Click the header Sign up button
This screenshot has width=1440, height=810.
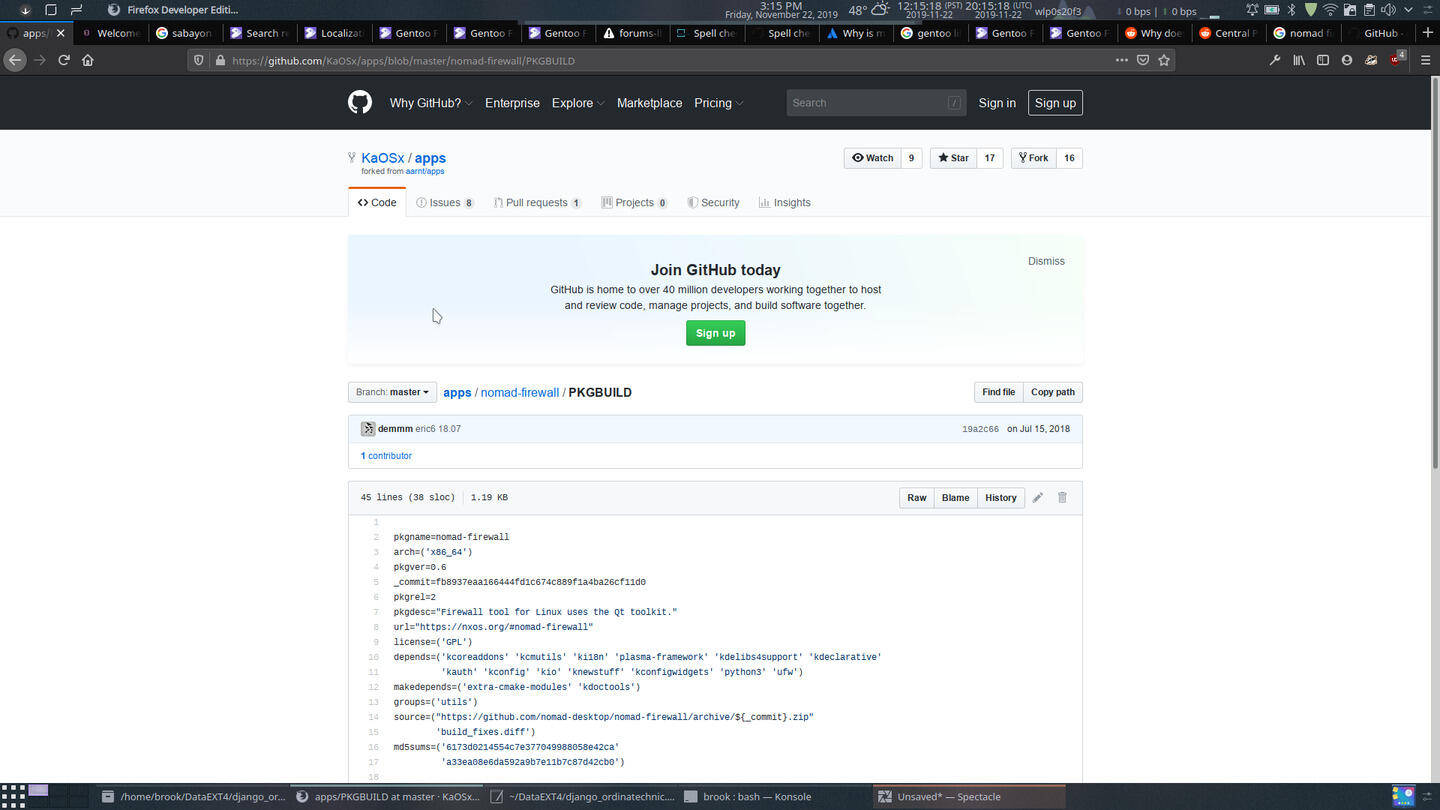click(x=1055, y=103)
